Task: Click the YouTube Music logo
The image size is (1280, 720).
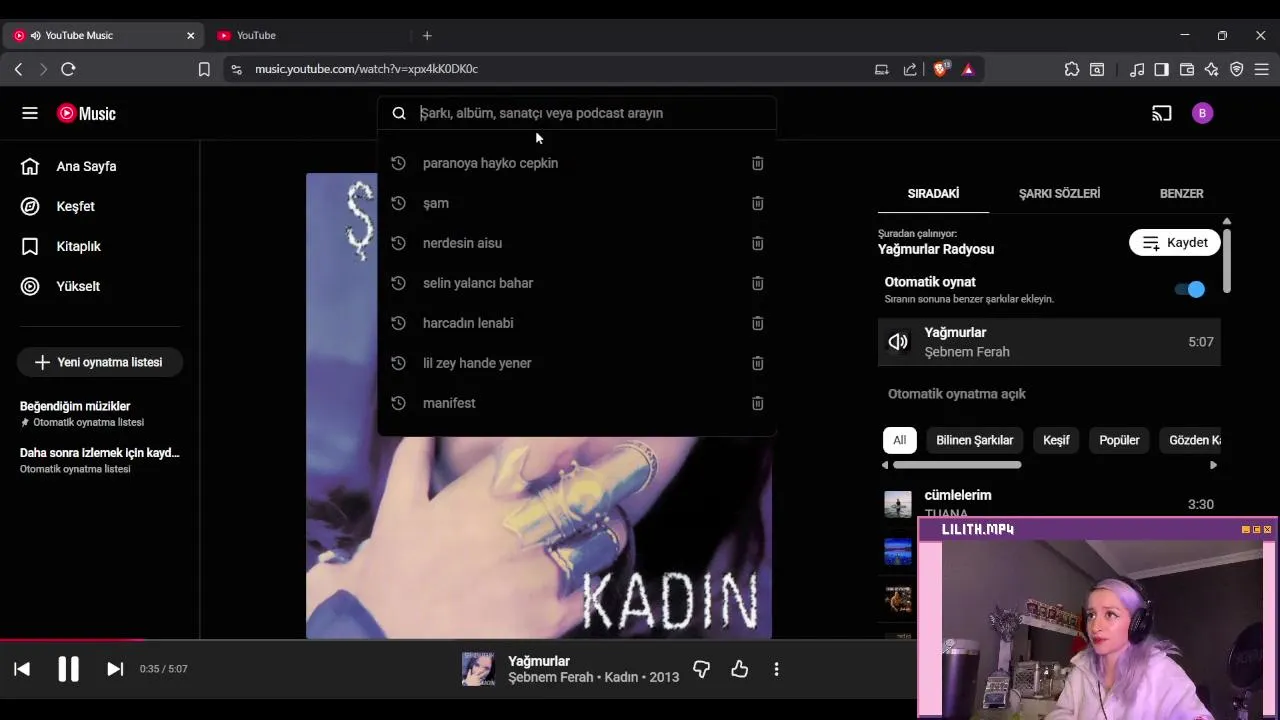Action: point(86,113)
